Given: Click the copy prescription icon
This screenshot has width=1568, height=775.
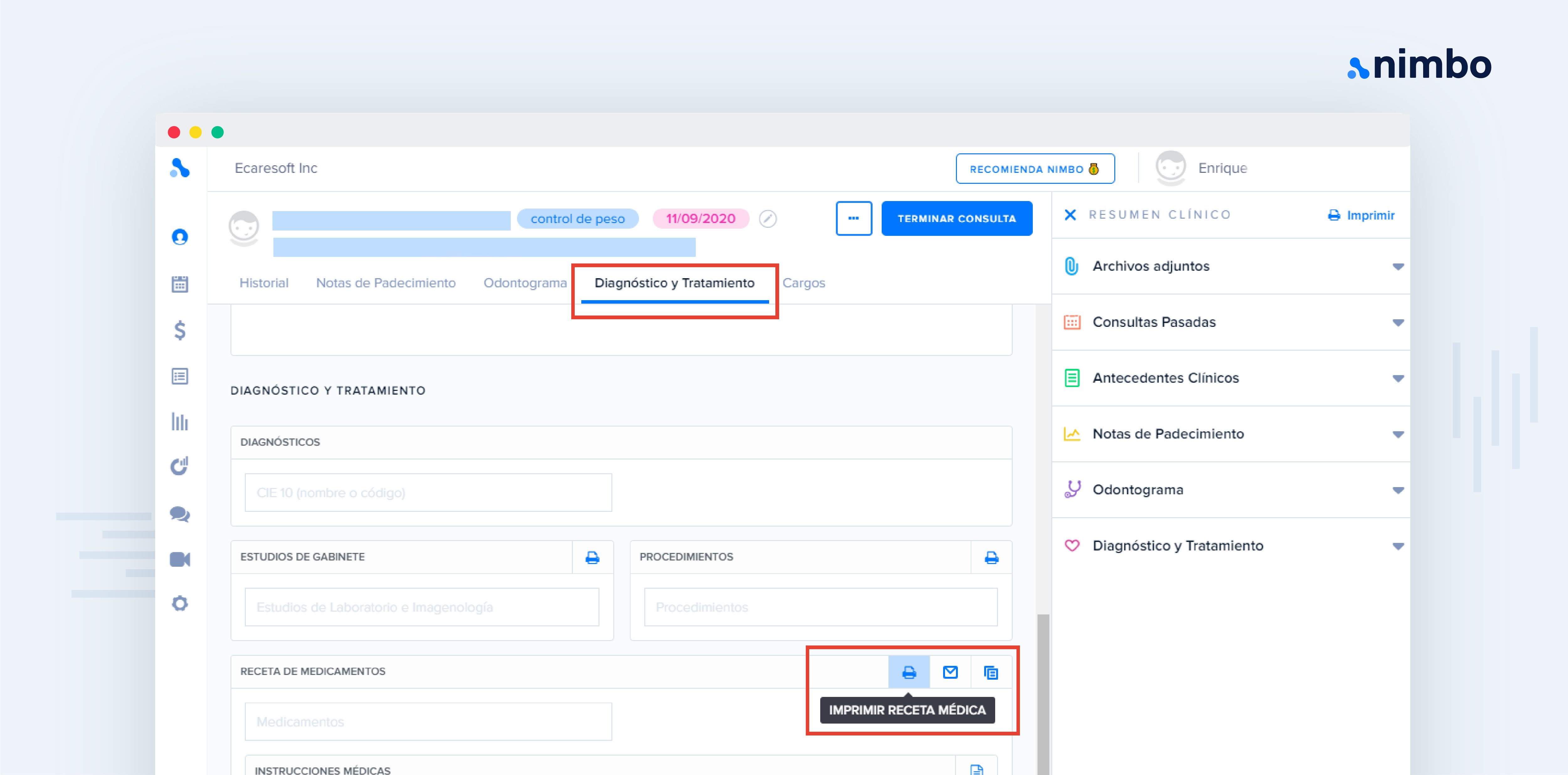Looking at the screenshot, I should tap(990, 672).
